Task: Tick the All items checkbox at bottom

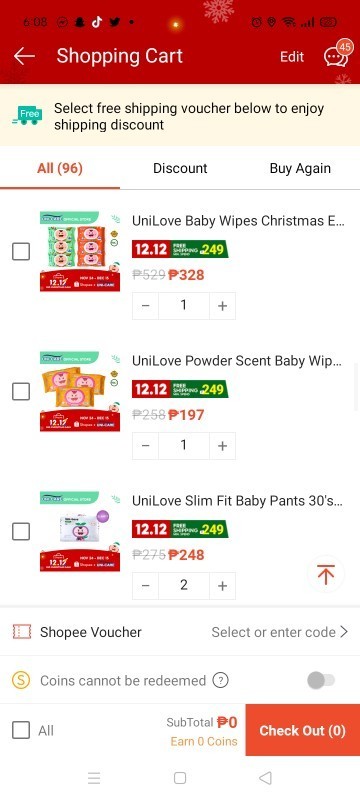Action: click(21, 730)
